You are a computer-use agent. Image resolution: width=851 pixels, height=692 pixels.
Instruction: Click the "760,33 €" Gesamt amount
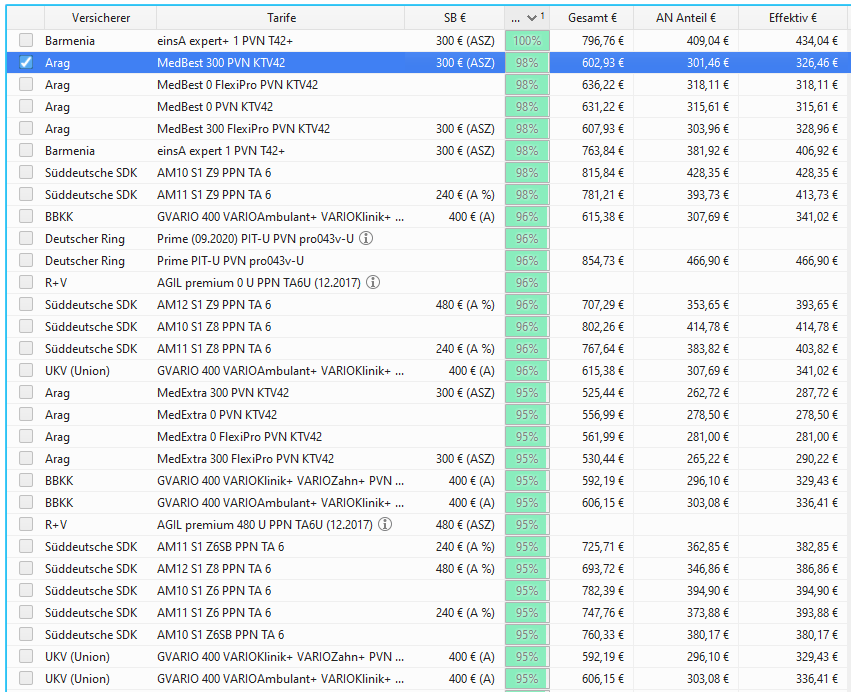[603, 634]
